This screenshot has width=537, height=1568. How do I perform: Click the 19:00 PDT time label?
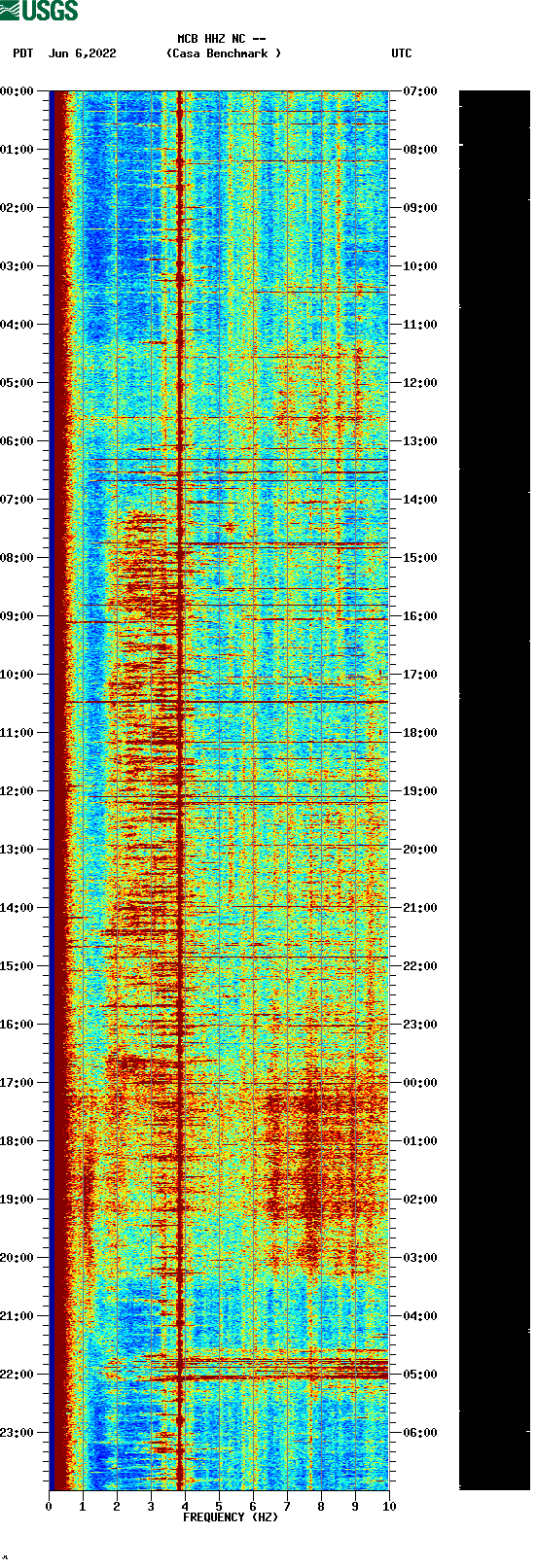(18, 1200)
